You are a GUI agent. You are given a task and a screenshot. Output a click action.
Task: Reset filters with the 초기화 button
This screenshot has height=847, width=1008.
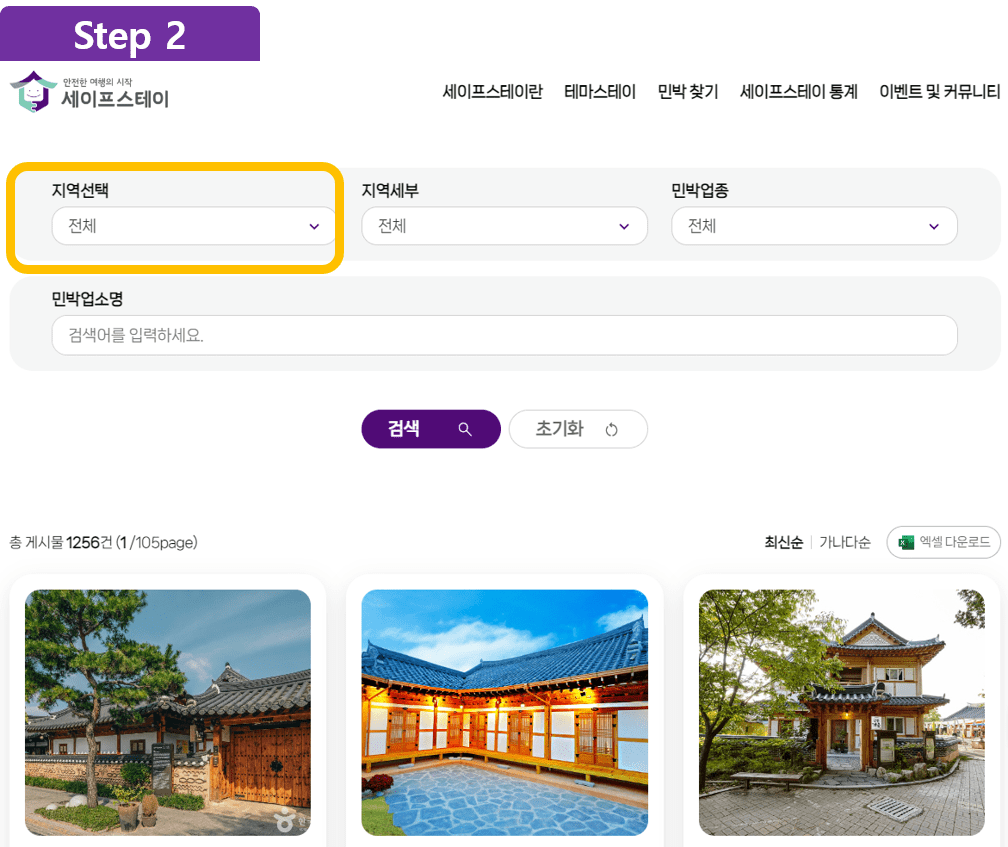(x=578, y=428)
